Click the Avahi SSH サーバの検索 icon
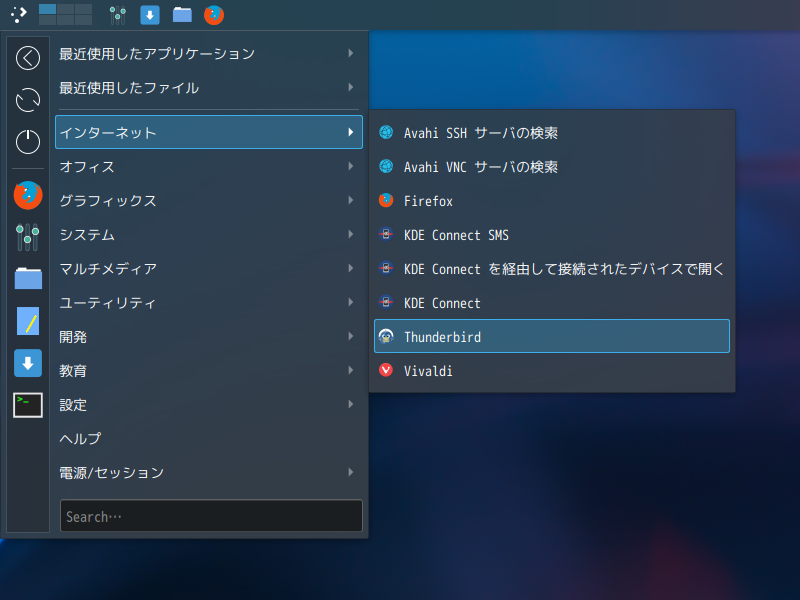Viewport: 800px width, 600px height. [386, 133]
